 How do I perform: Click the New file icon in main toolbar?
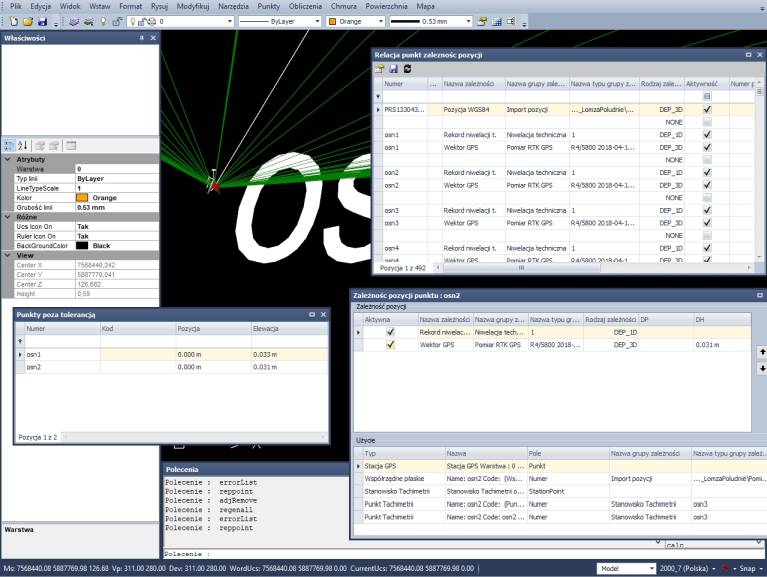pos(13,20)
